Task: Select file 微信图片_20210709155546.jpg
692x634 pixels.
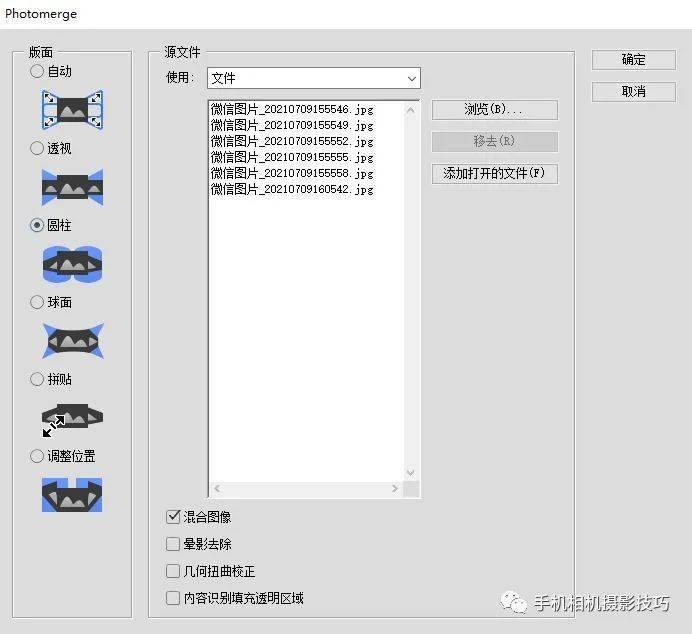Action: click(292, 109)
